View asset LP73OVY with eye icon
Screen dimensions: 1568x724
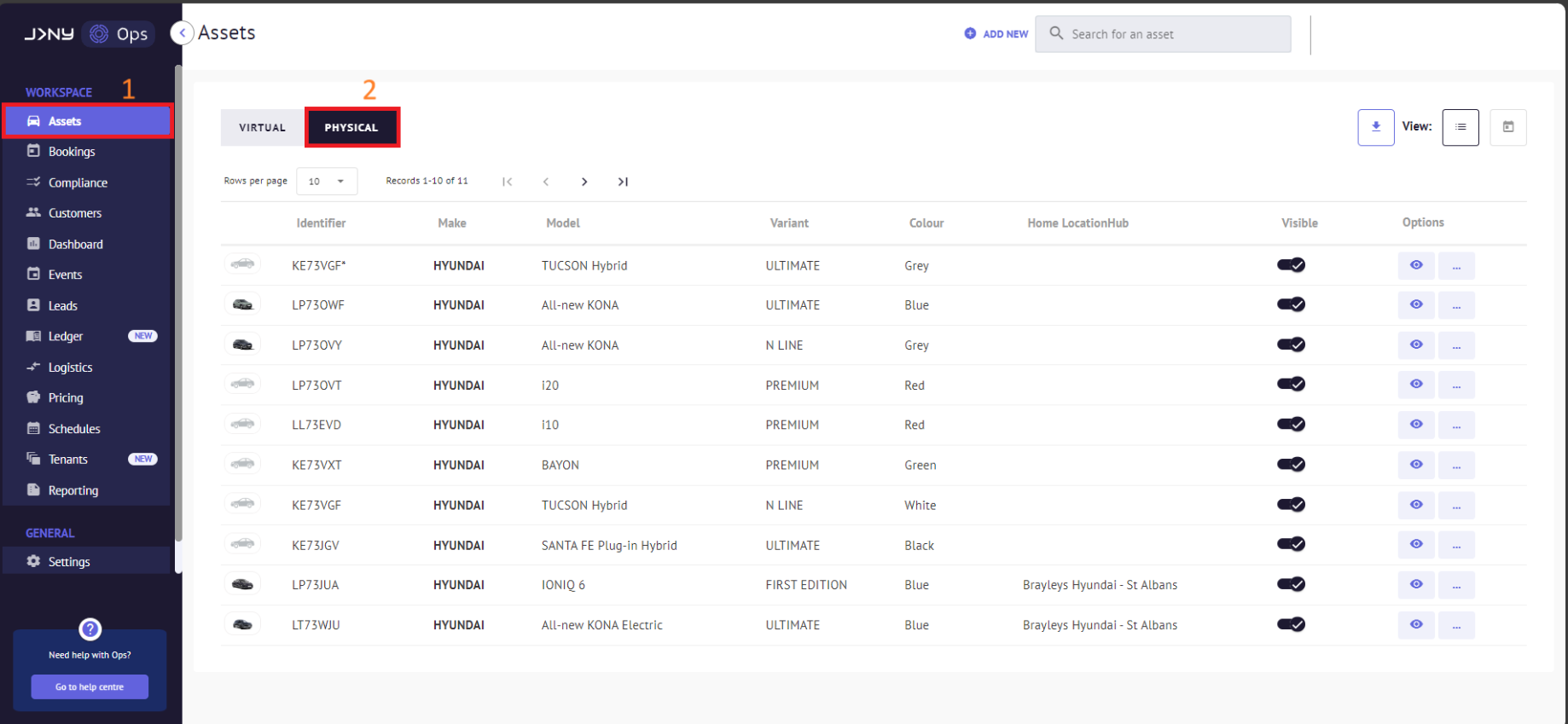1416,345
